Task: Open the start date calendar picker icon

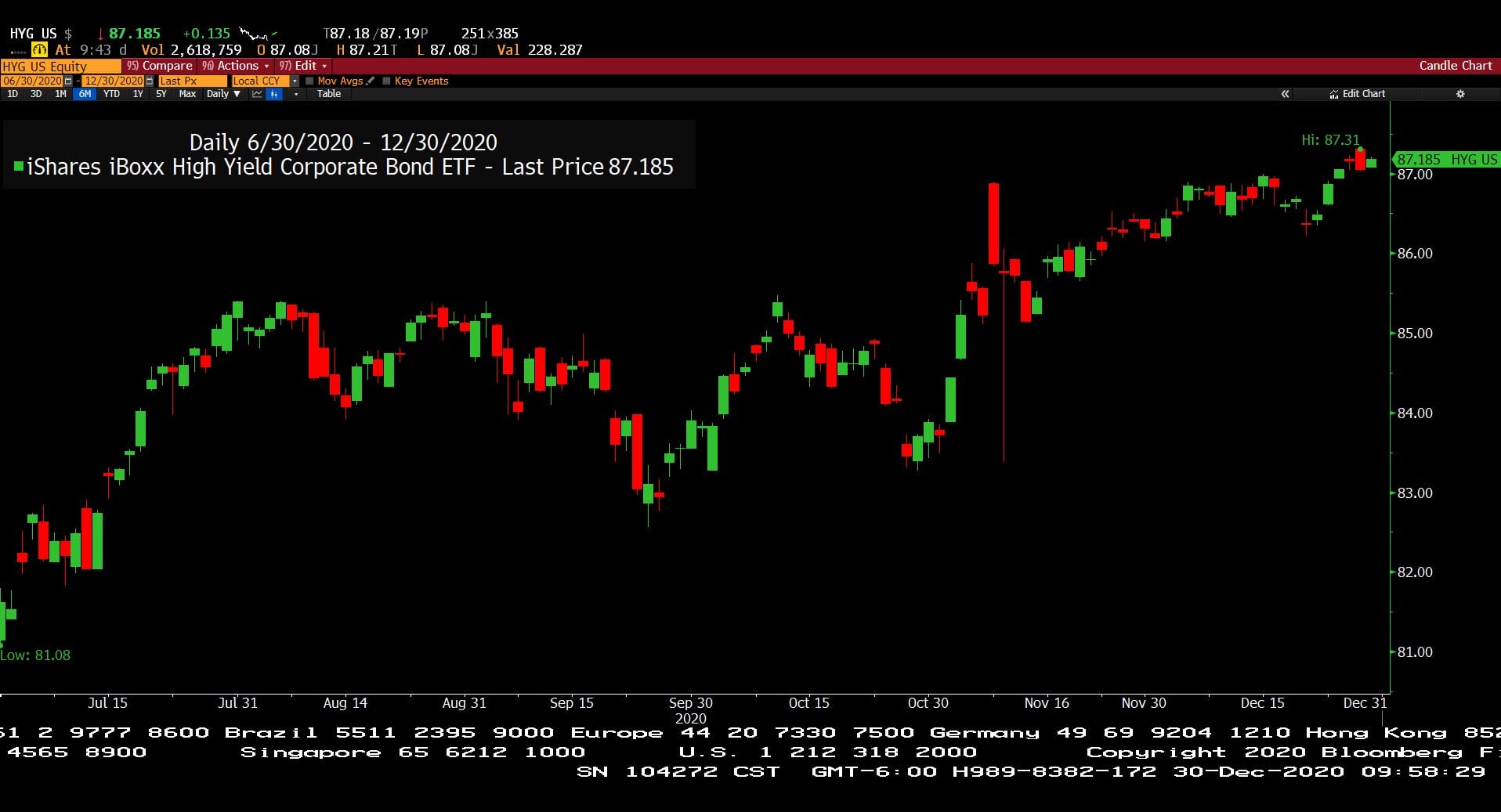Action: click(x=68, y=81)
